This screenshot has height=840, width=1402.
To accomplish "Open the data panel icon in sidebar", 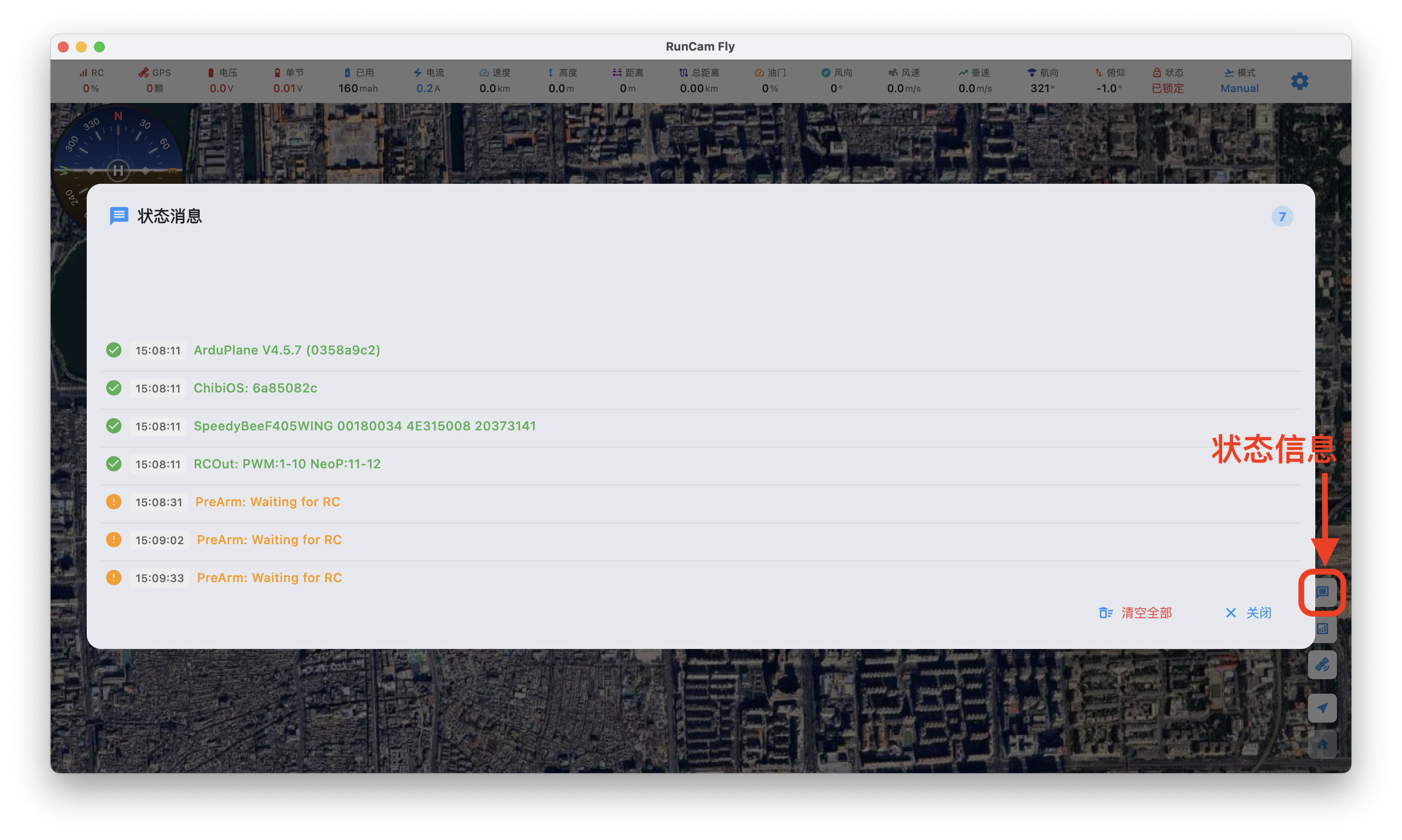I will [x=1322, y=628].
